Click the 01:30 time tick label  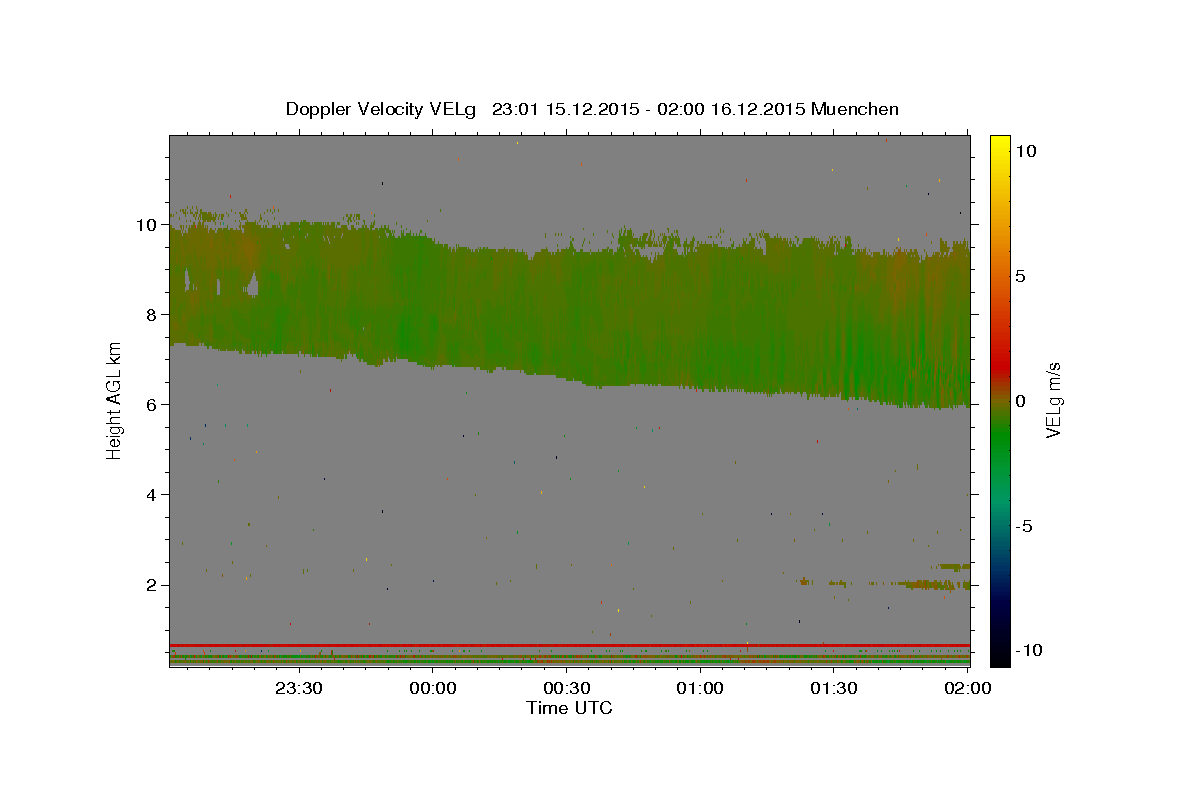[x=833, y=688]
